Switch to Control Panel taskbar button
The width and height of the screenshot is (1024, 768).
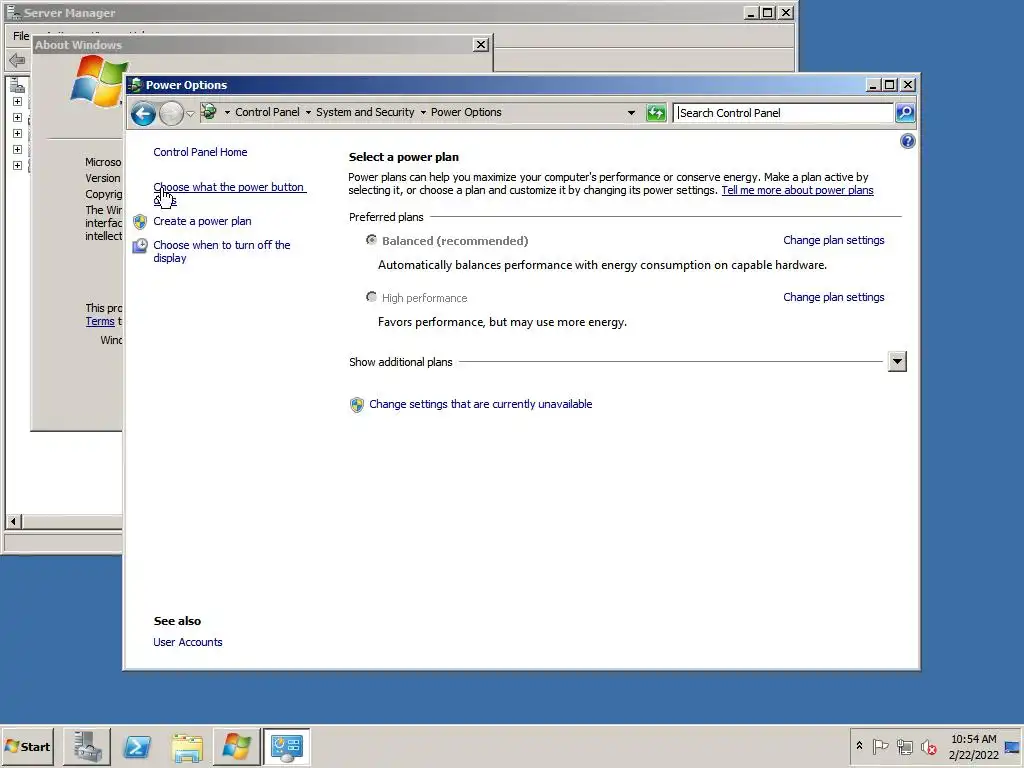pos(287,746)
